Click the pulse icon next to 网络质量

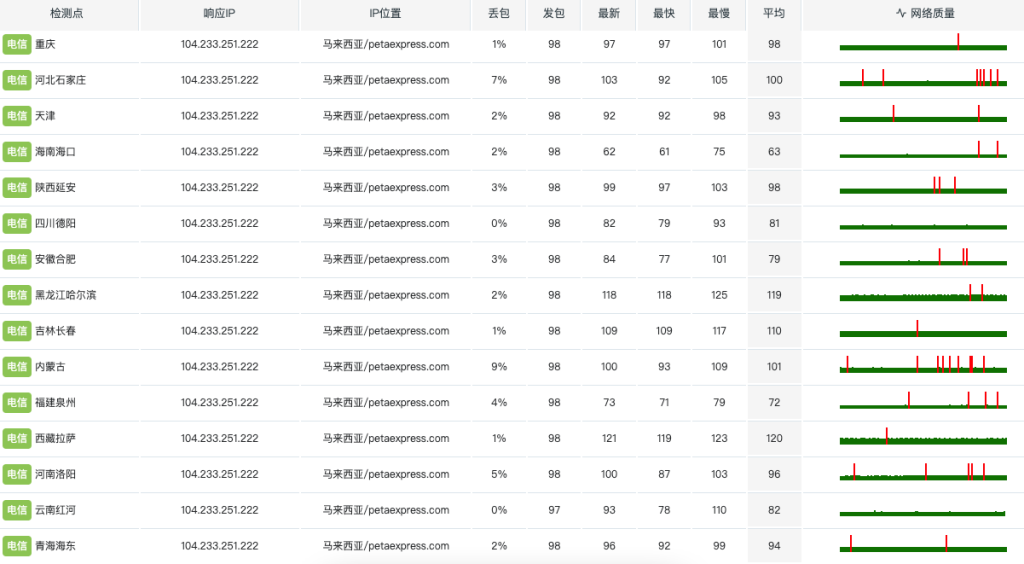pyautogui.click(x=900, y=14)
